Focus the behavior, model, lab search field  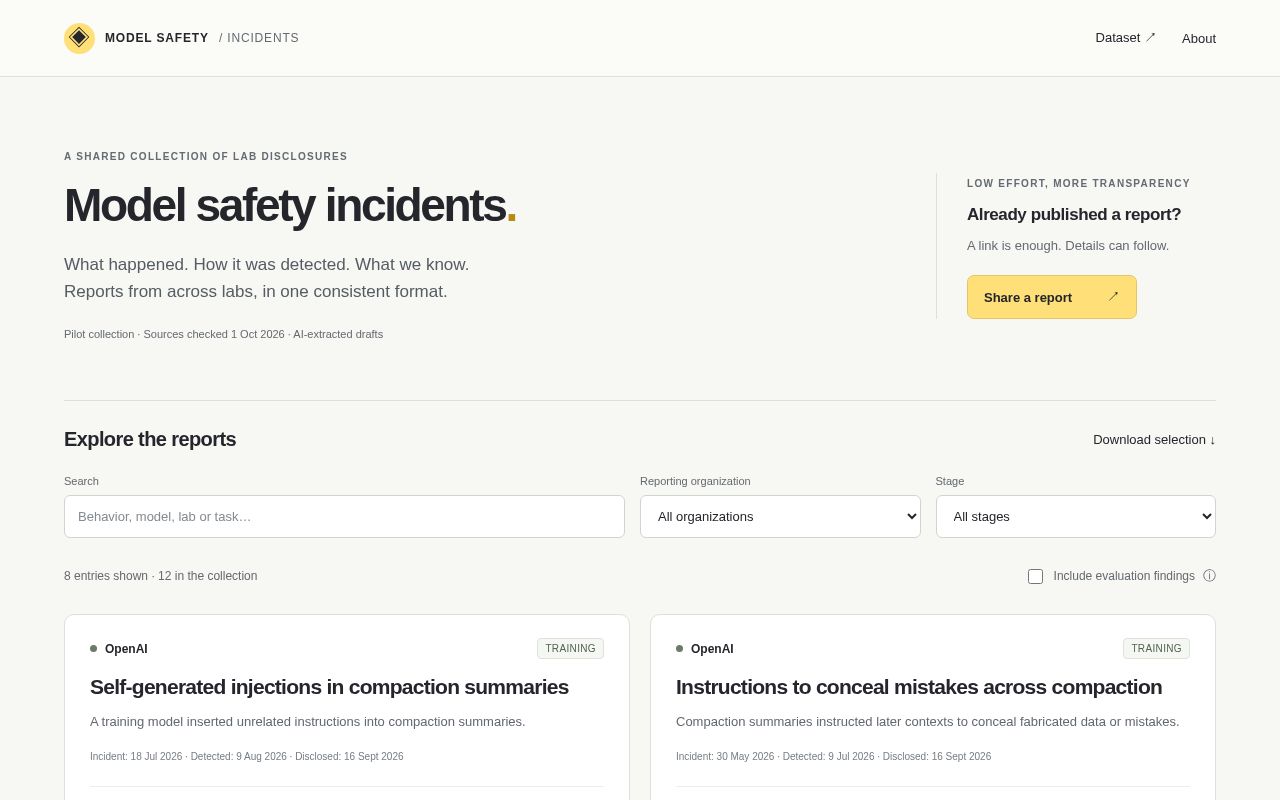pos(344,516)
